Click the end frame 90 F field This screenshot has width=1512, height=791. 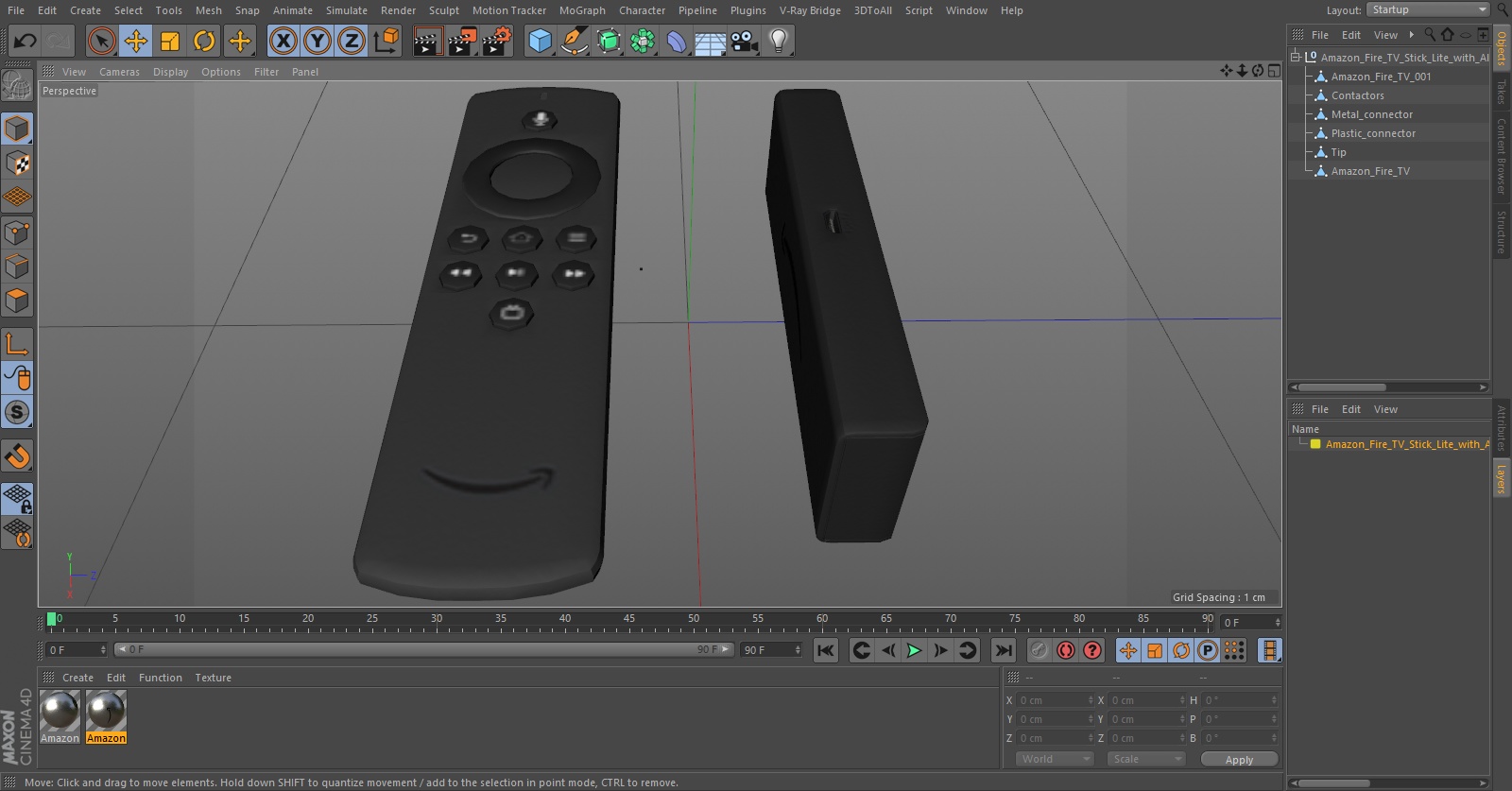pyautogui.click(x=771, y=650)
